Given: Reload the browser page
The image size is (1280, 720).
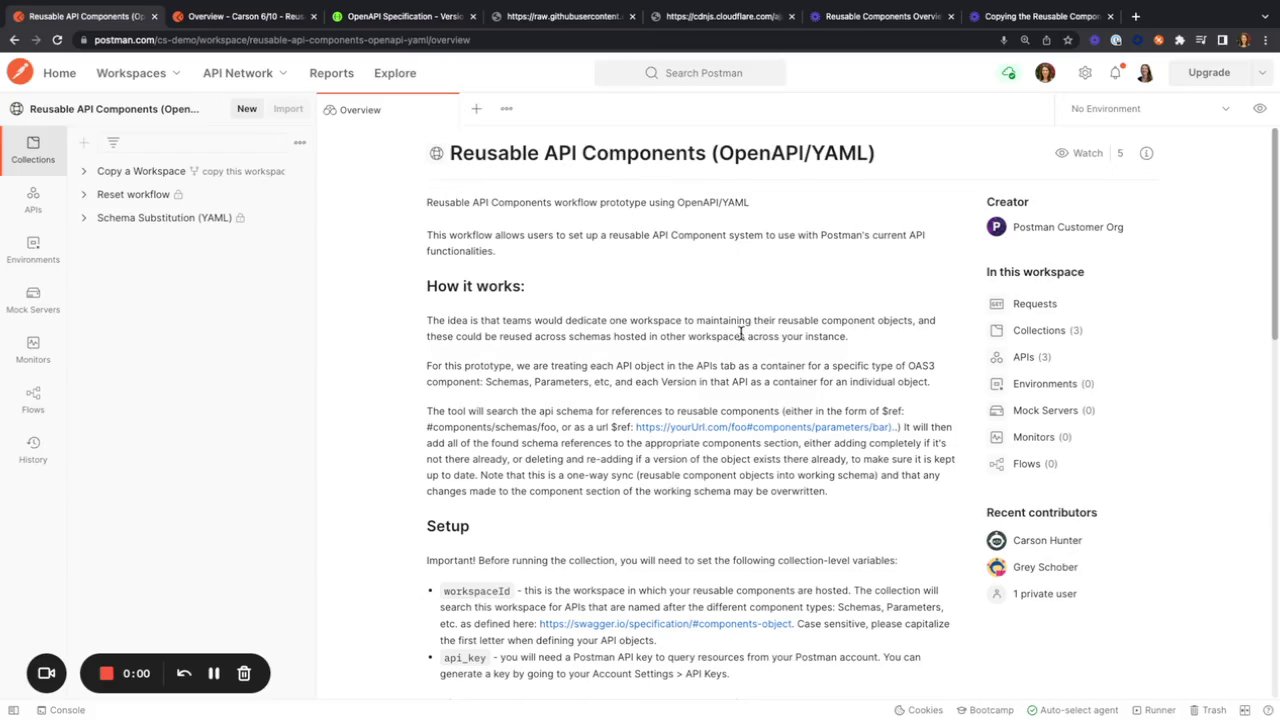Looking at the screenshot, I should point(57,40).
